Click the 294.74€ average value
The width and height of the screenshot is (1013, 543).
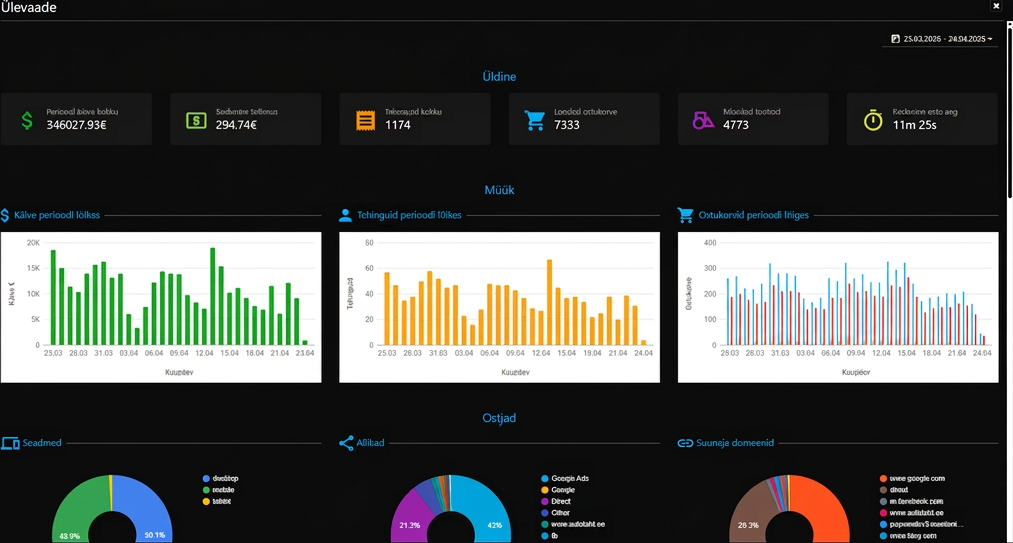(236, 125)
